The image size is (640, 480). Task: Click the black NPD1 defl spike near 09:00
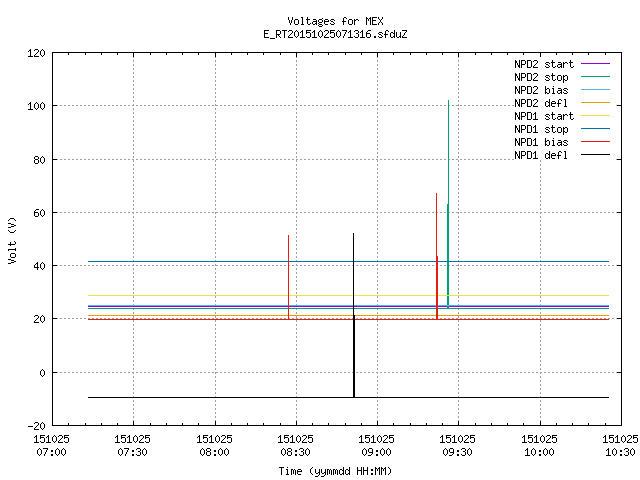pos(353,314)
